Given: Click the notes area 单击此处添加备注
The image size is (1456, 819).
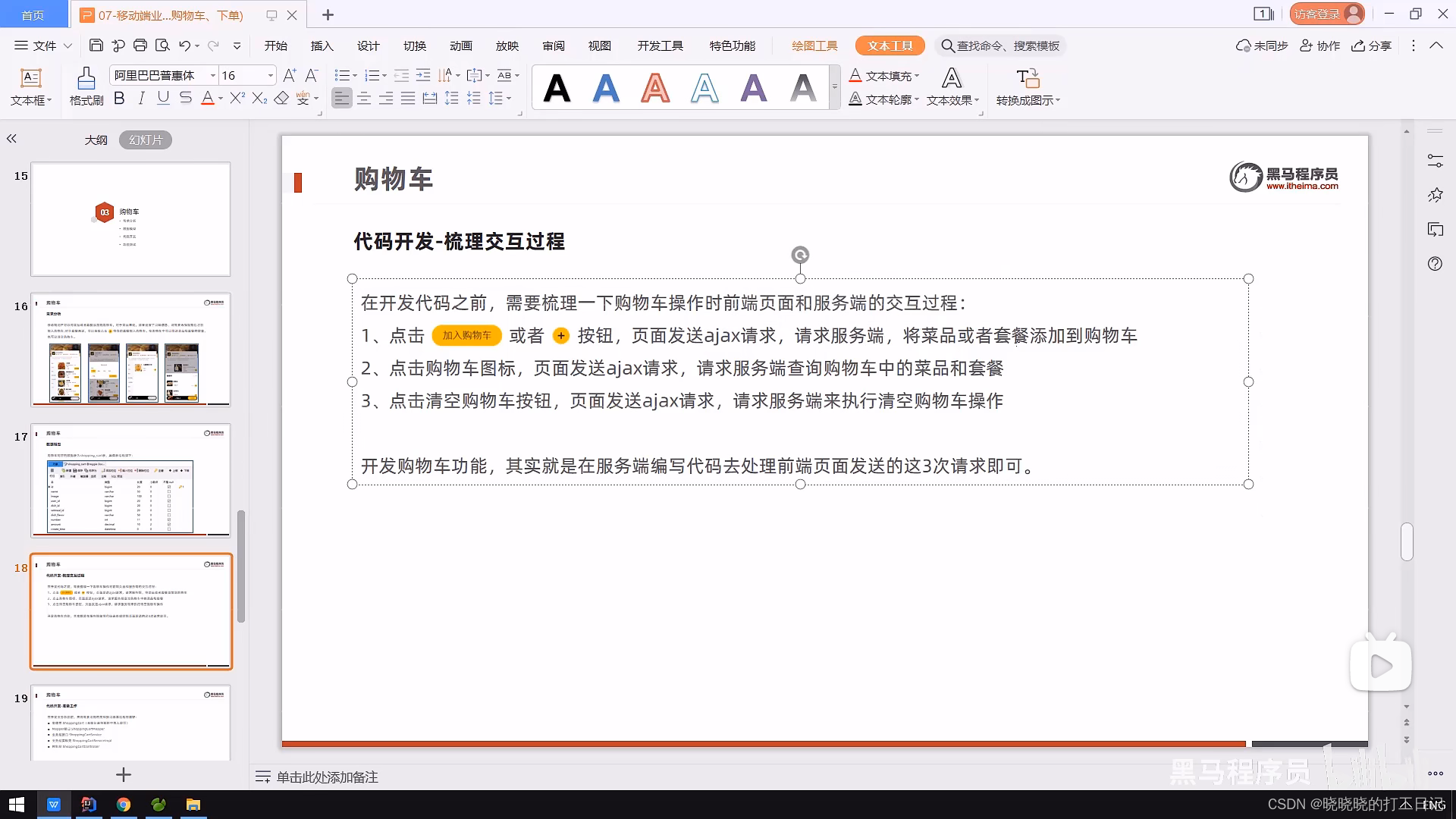Looking at the screenshot, I should (x=327, y=777).
